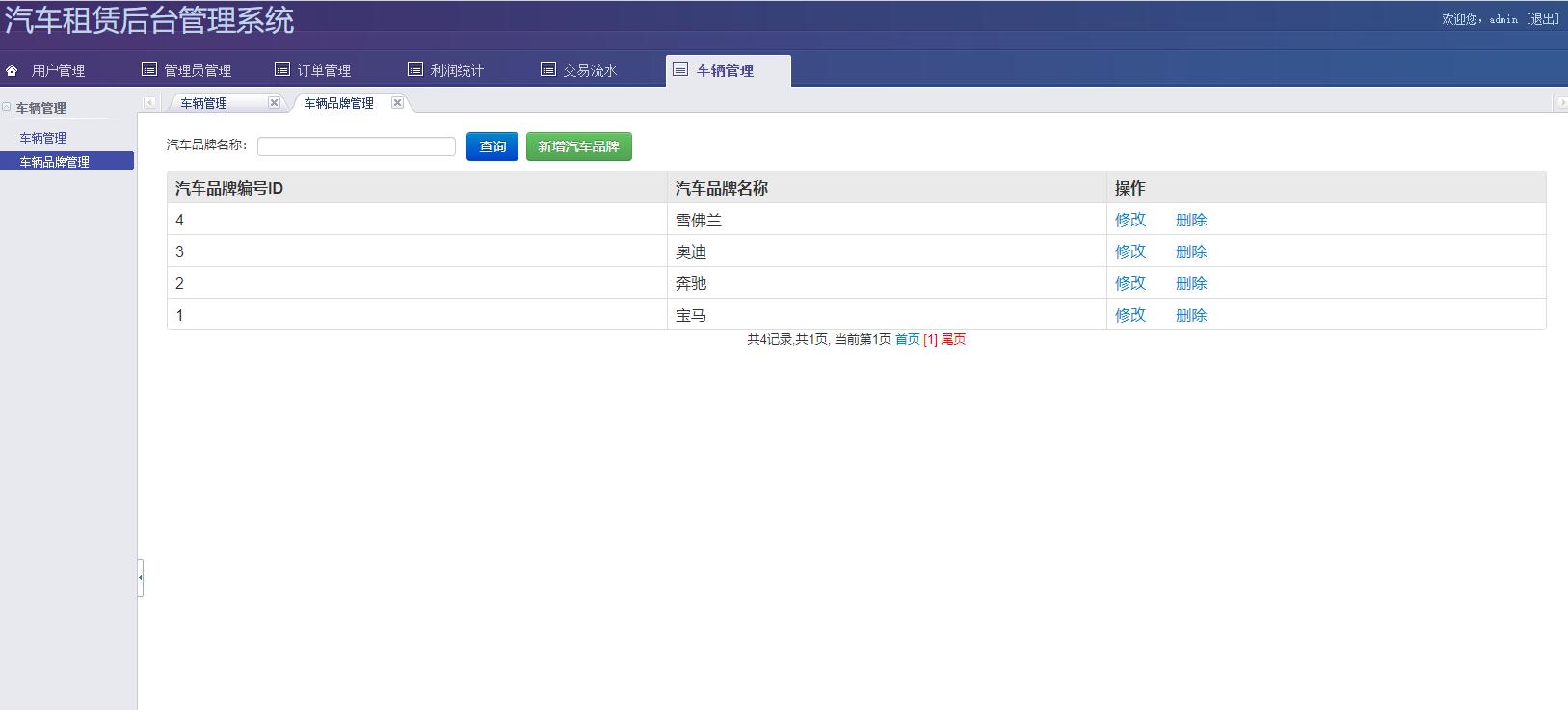Click the list icon beside 管理员管理
Screen dimensions: 1568x710
148,69
